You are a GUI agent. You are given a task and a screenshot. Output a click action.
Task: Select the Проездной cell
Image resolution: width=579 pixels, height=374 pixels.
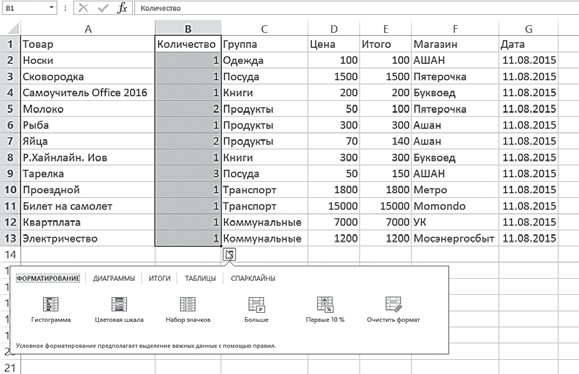tap(88, 190)
